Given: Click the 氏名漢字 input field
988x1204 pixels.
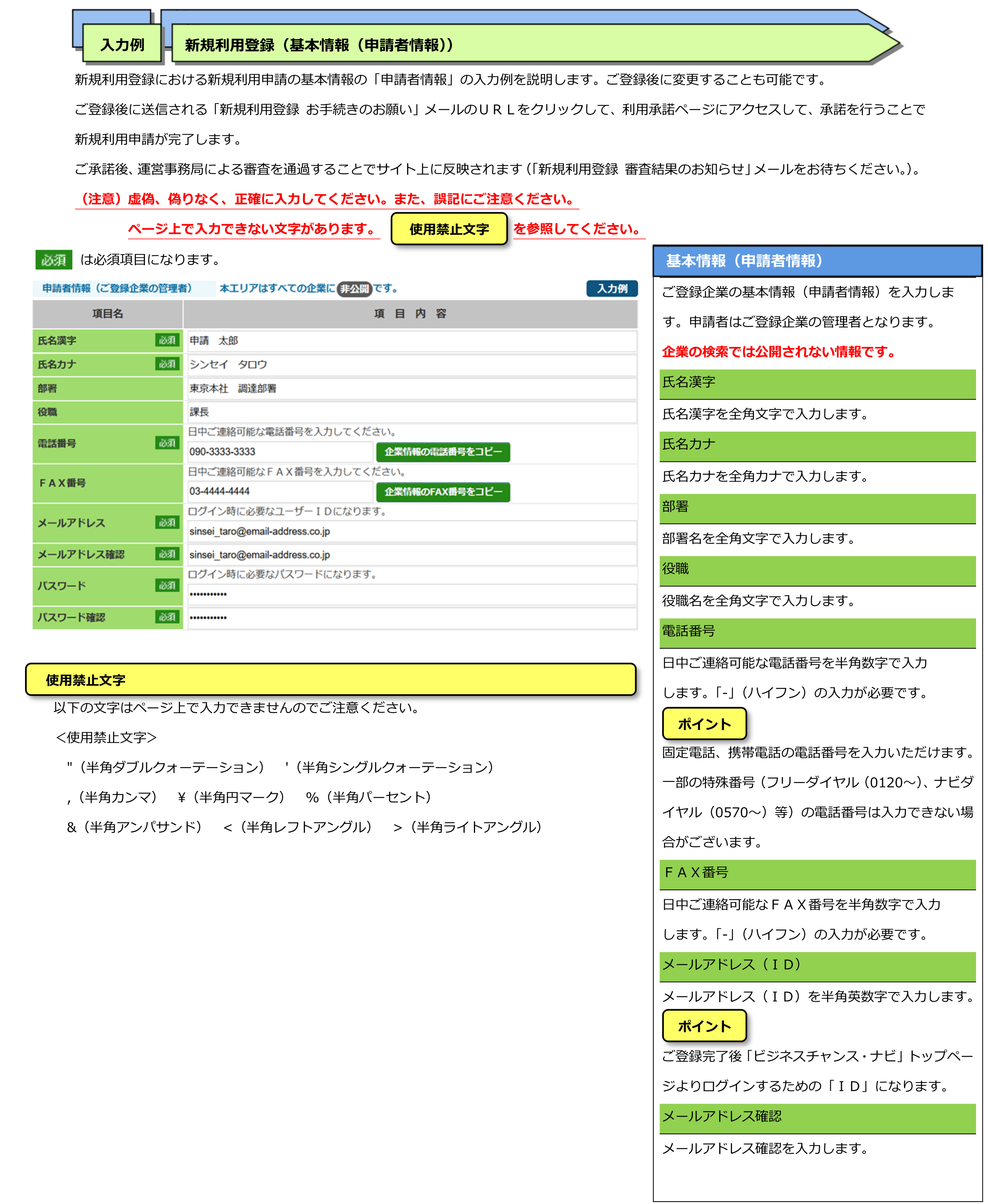Looking at the screenshot, I should 411,341.
